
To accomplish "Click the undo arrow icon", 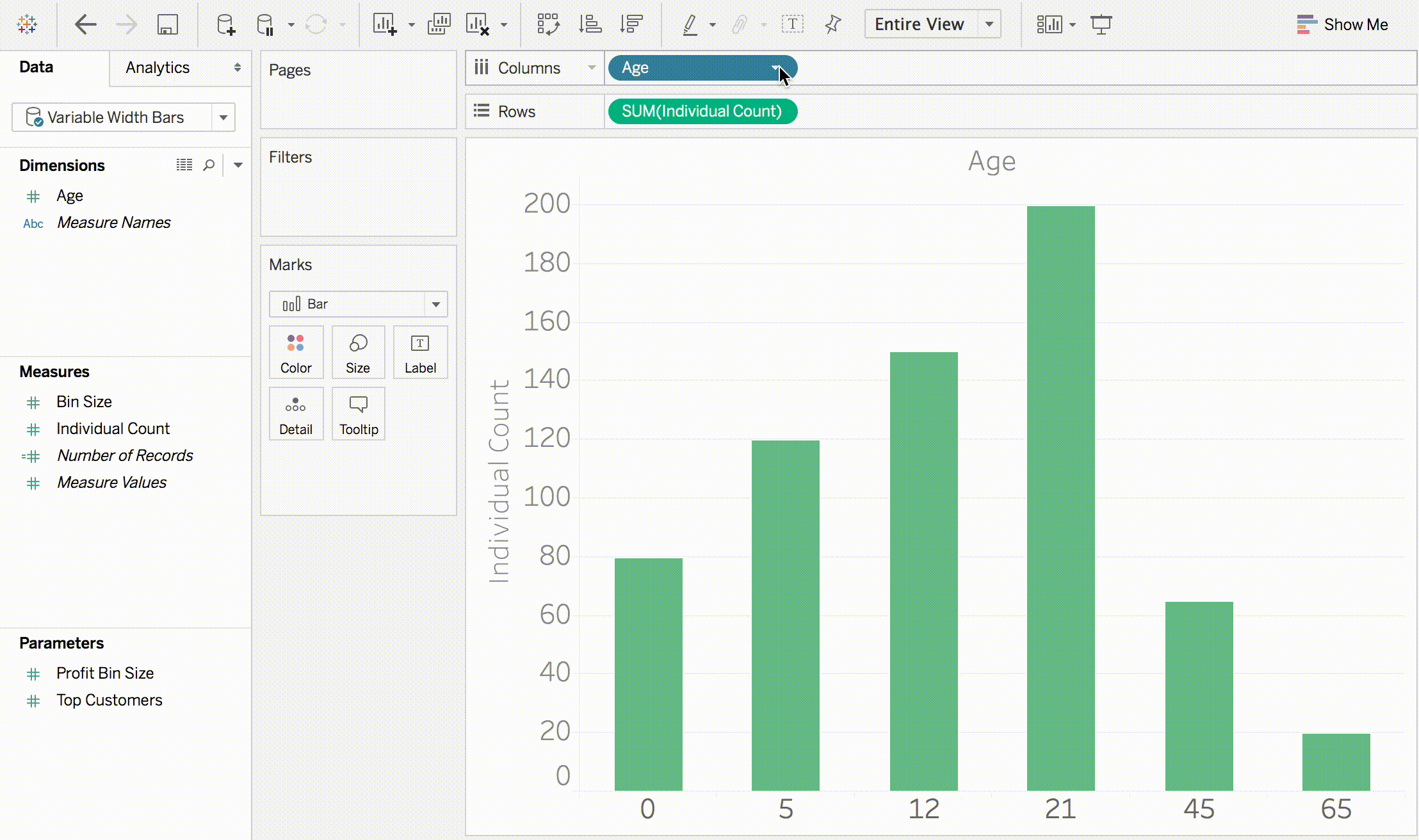I will click(84, 24).
